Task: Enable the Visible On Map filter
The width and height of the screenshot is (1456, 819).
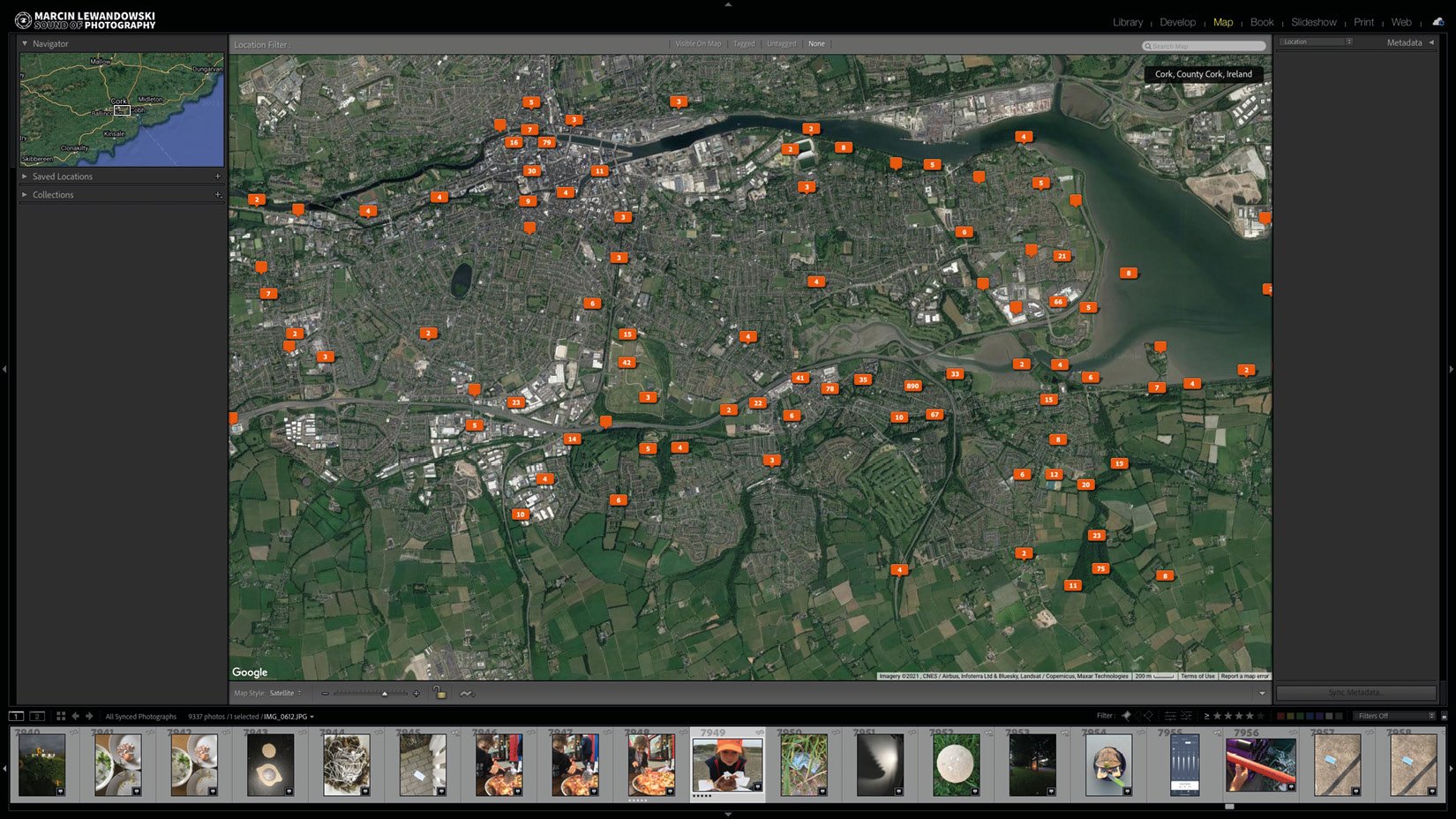Action: tap(698, 43)
